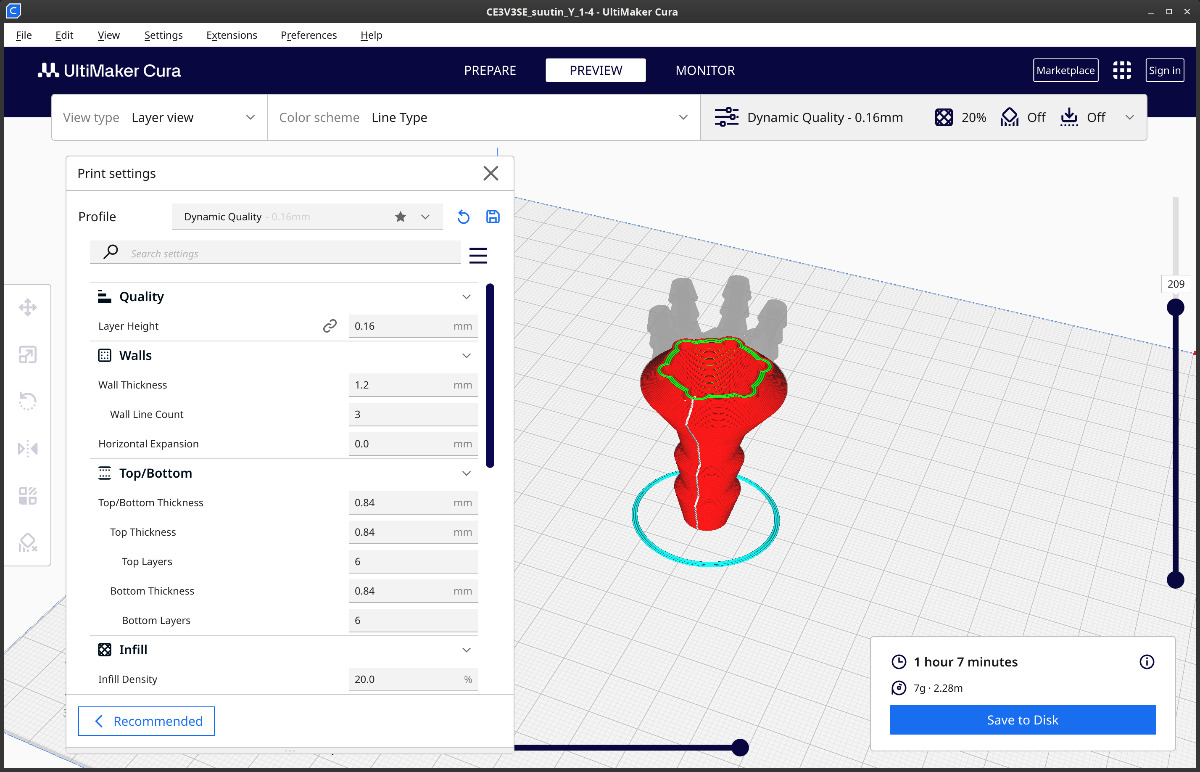Click the save profile floppy disk icon
This screenshot has height=772, width=1200.
point(492,217)
